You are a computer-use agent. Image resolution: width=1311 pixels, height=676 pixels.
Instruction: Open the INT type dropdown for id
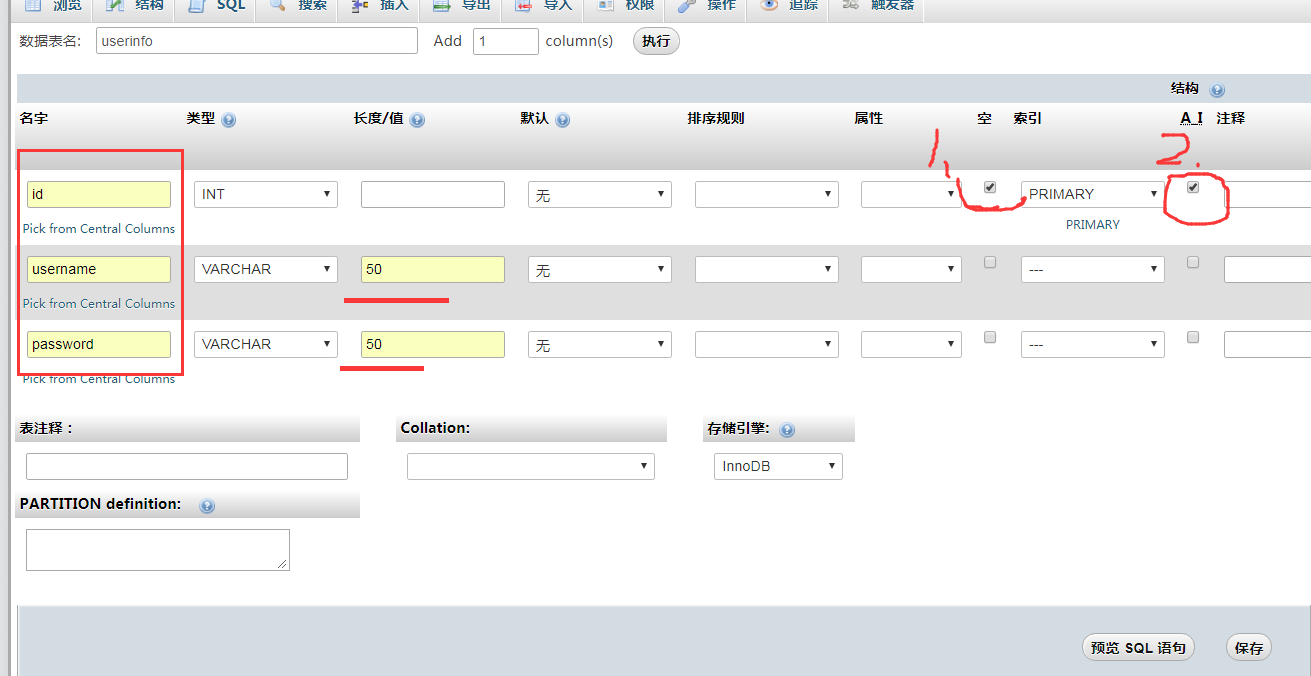click(265, 193)
